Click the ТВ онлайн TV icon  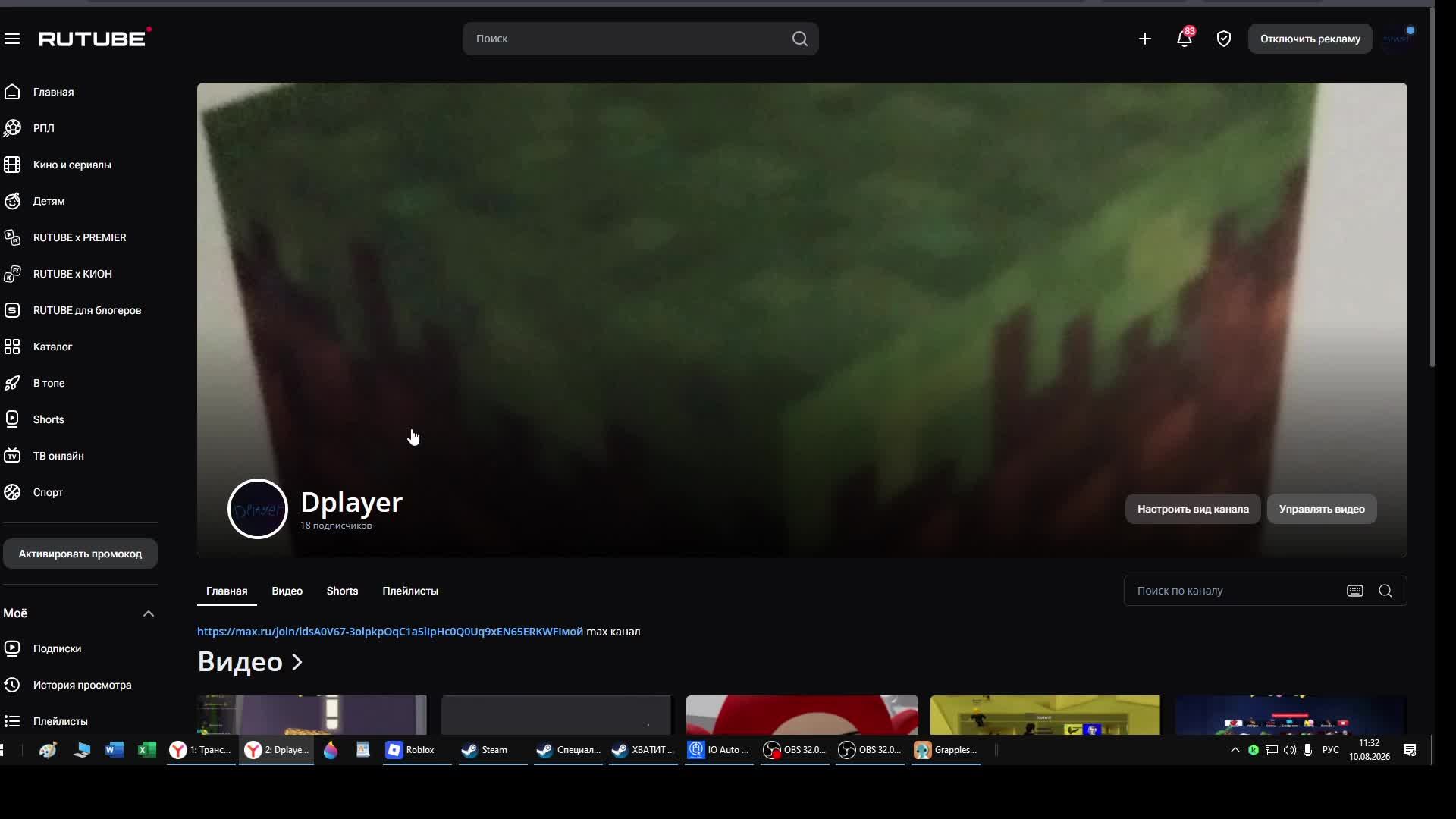(x=12, y=456)
